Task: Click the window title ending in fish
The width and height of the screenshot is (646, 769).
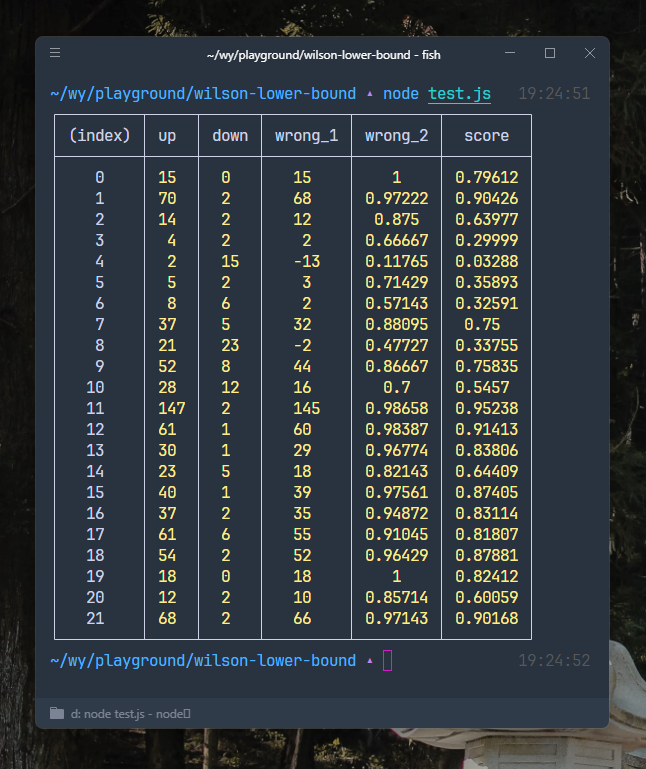Action: (323, 55)
